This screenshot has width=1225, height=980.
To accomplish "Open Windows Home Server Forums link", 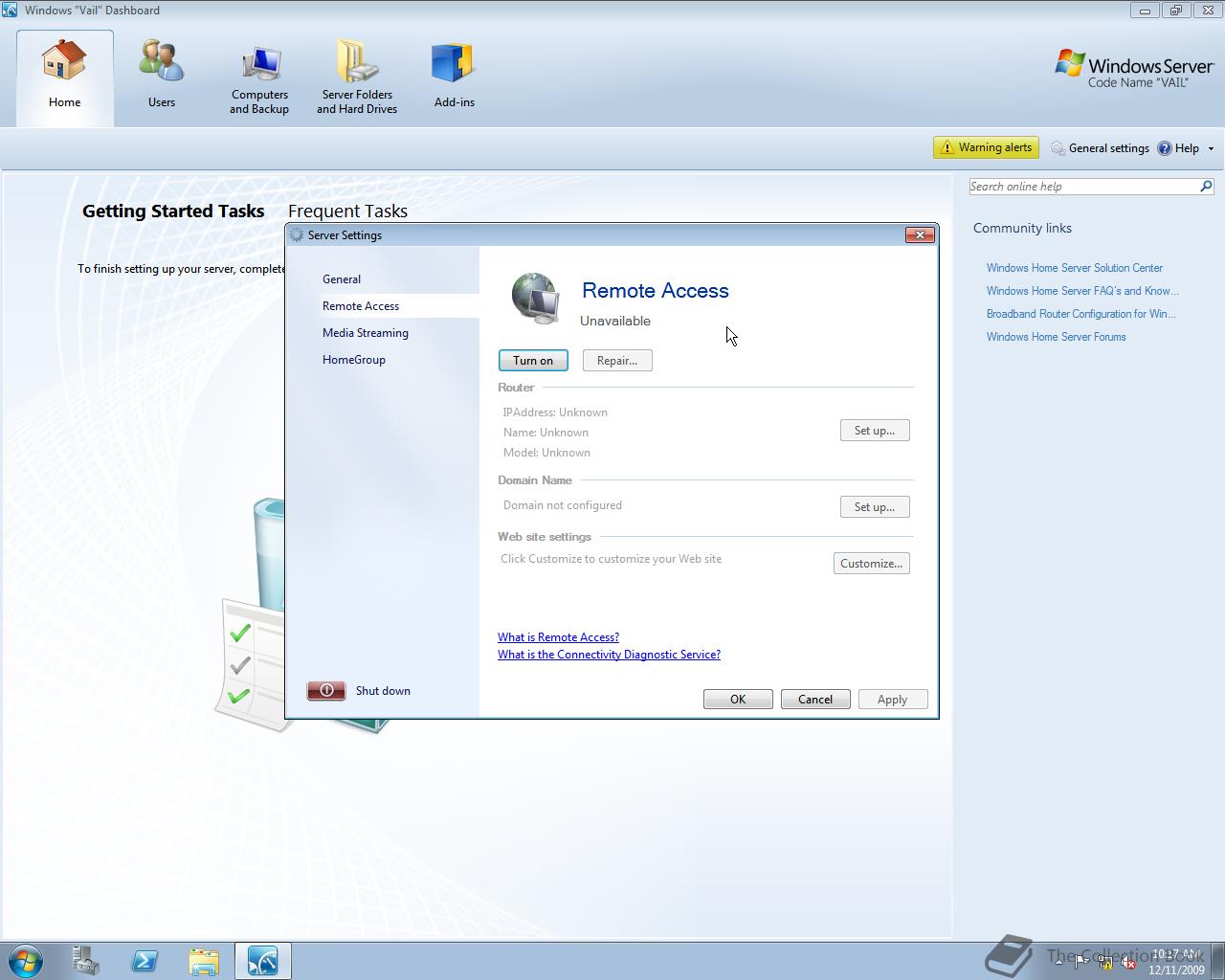I will coord(1057,337).
